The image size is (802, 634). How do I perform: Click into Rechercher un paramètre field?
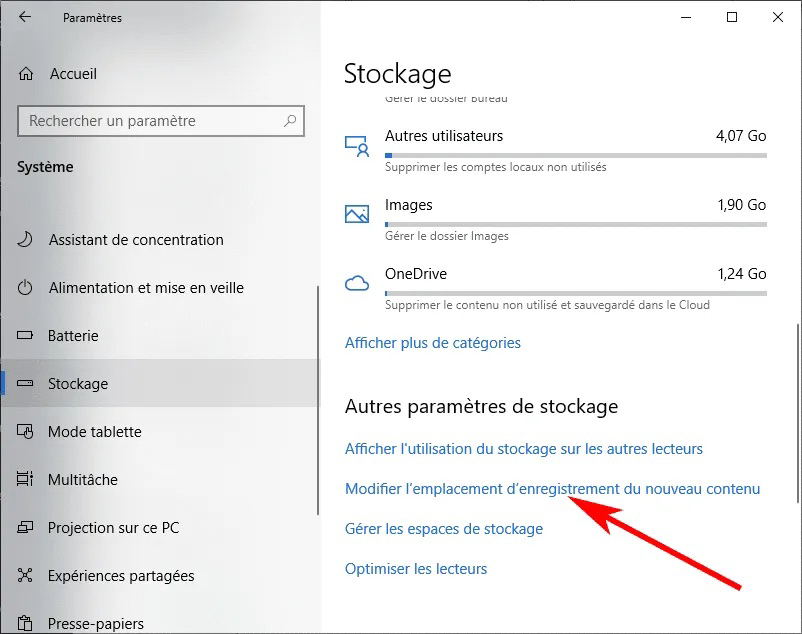point(150,121)
